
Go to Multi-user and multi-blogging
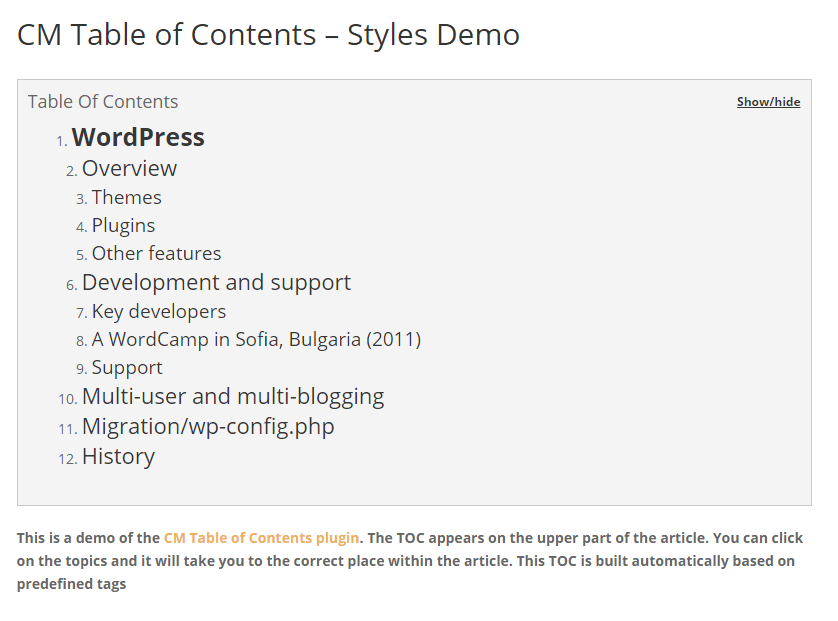pyautogui.click(x=233, y=397)
